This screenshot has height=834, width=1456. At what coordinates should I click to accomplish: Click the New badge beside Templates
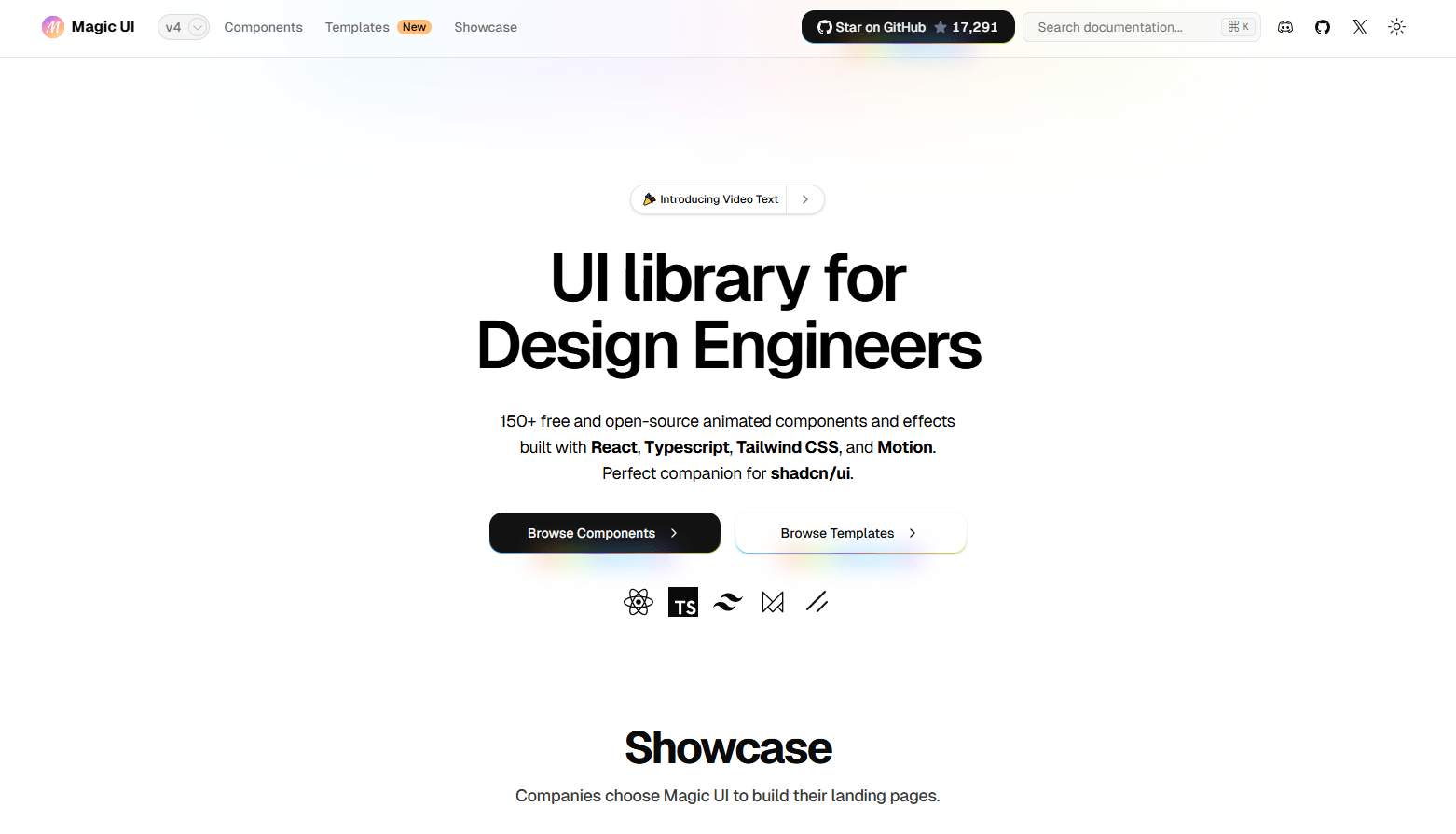tap(415, 27)
